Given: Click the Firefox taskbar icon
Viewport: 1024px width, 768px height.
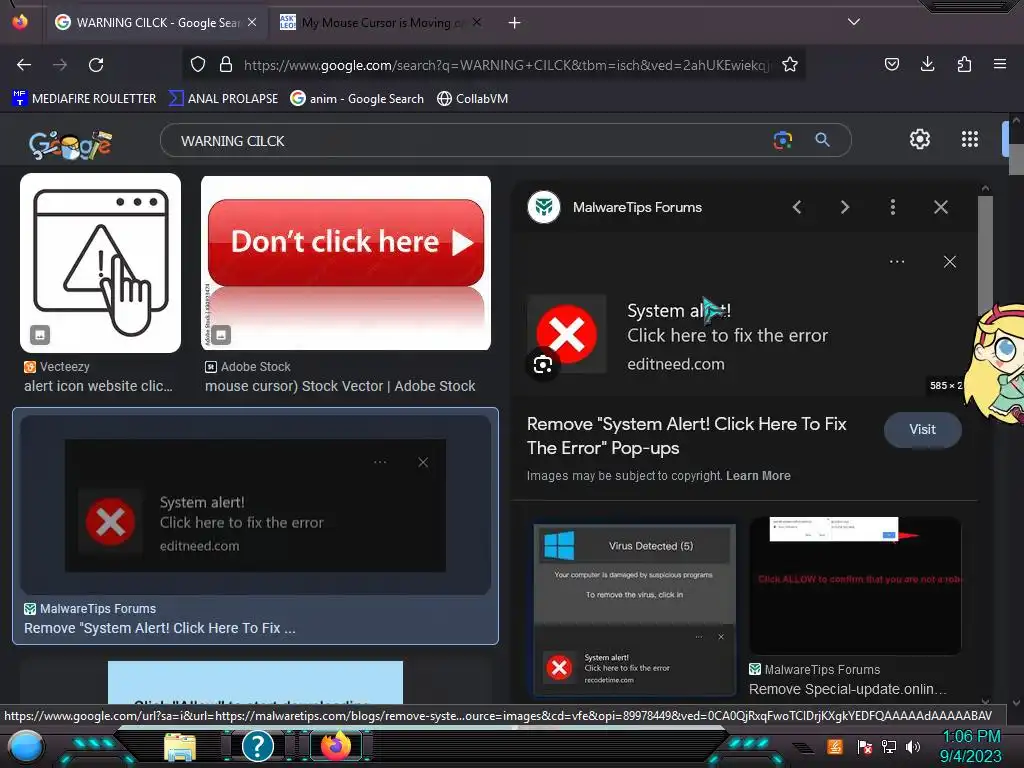Looking at the screenshot, I should 336,746.
